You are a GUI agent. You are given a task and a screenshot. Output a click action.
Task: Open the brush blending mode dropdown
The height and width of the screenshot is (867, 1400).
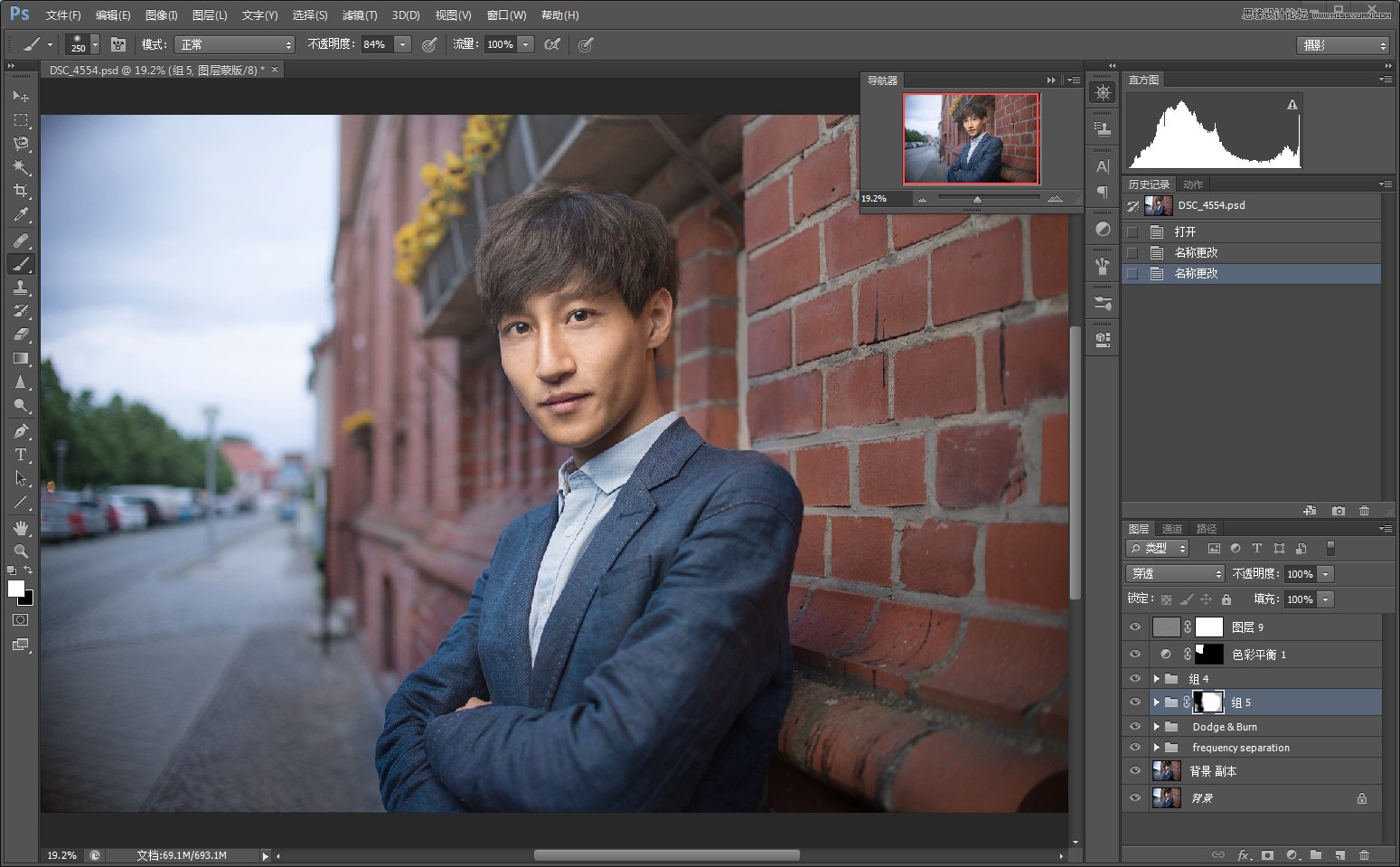click(233, 43)
